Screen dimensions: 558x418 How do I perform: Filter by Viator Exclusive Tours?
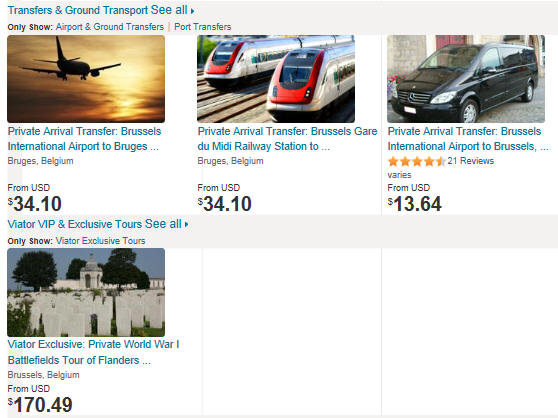[x=100, y=241]
